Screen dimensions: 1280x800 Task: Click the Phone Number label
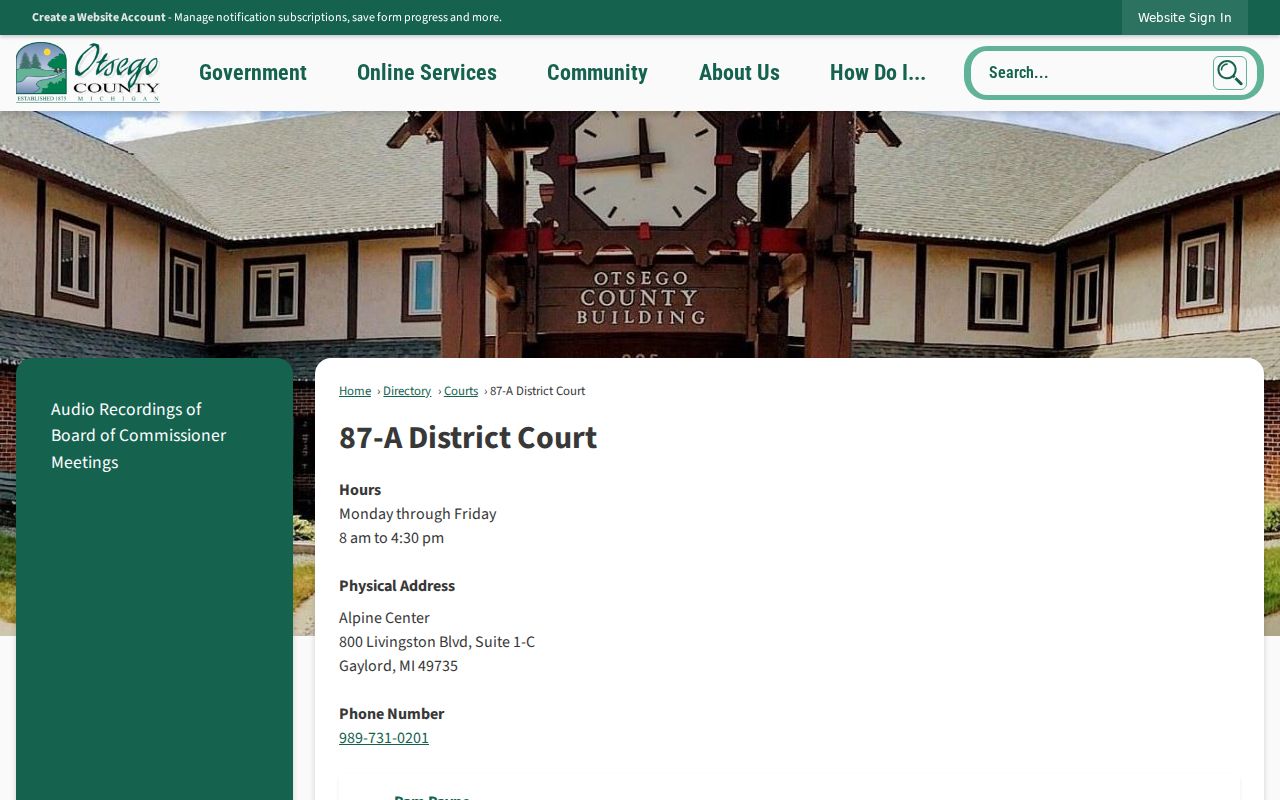pyautogui.click(x=391, y=714)
